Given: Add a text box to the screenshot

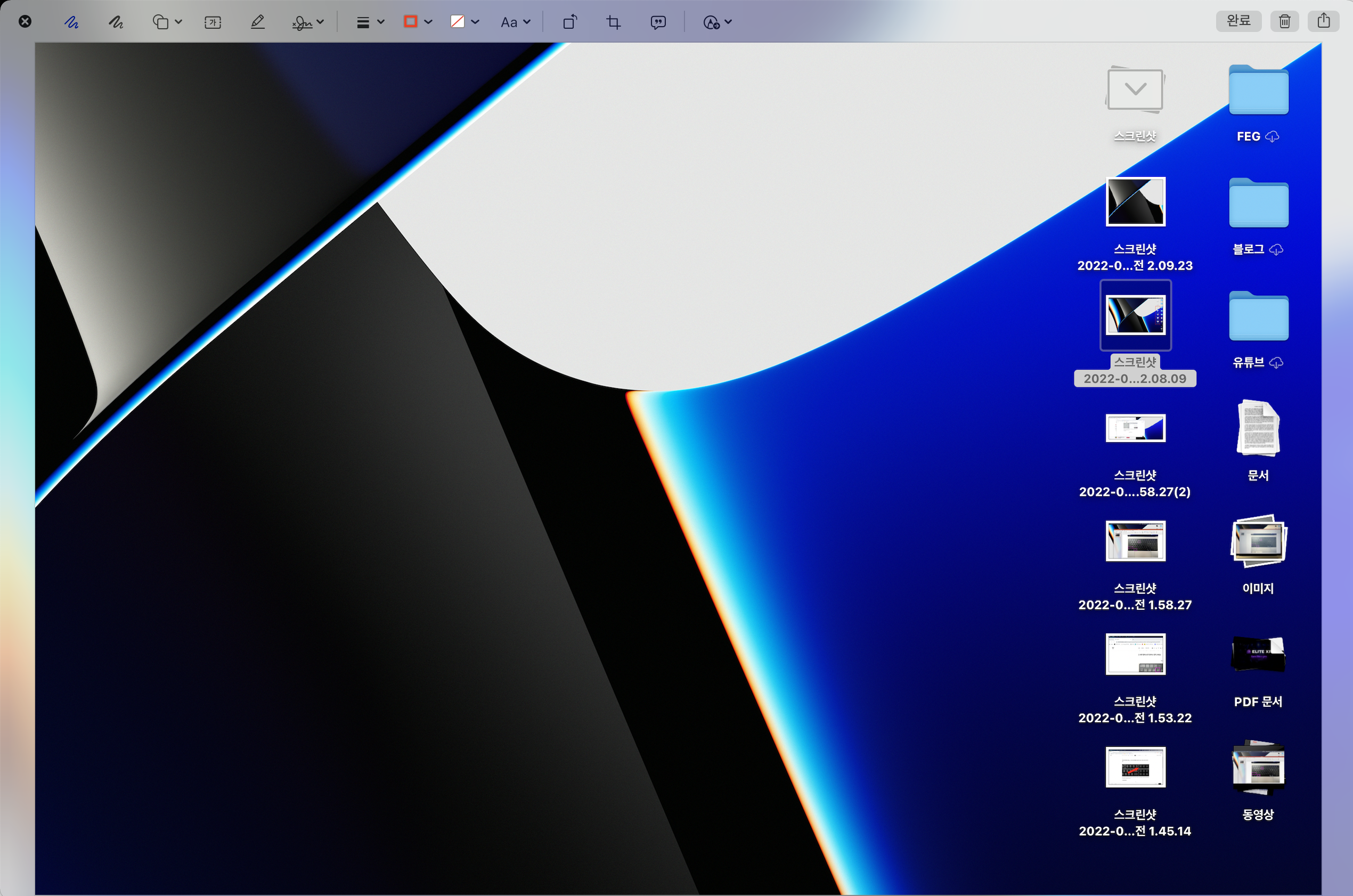Looking at the screenshot, I should [x=213, y=22].
